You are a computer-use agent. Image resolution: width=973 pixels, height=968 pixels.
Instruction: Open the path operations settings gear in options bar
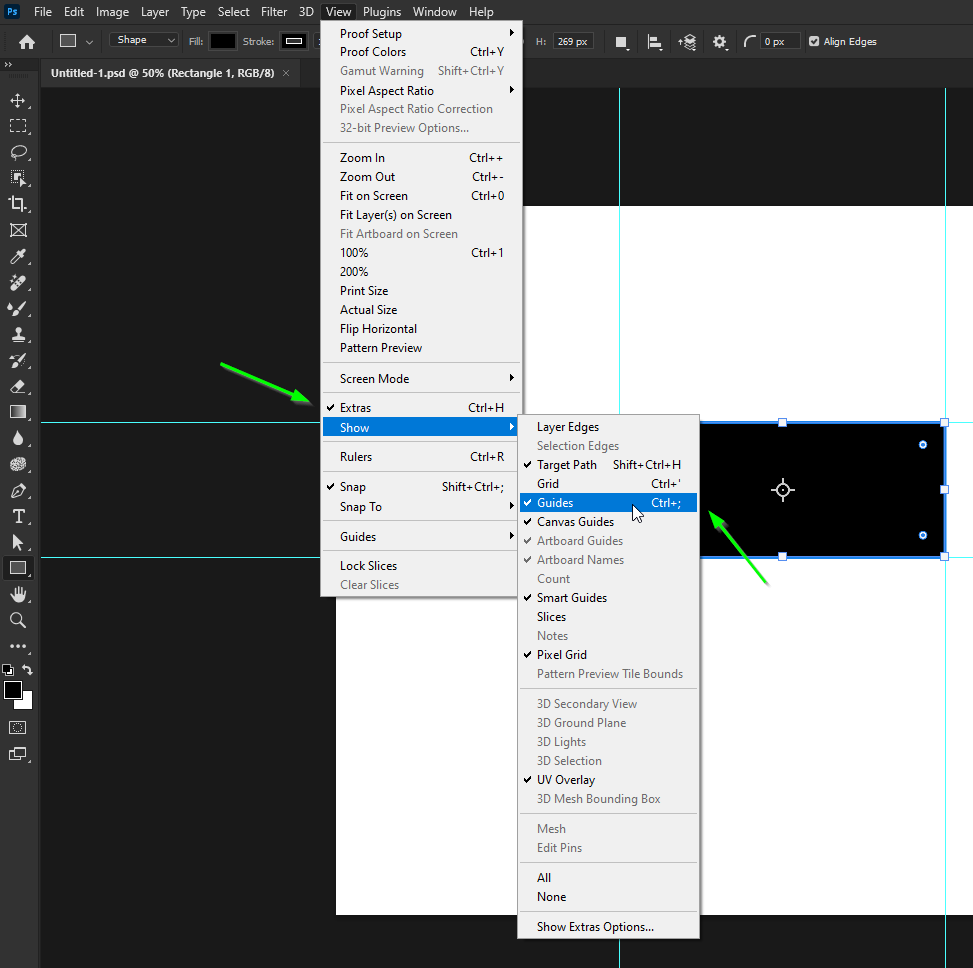(x=719, y=42)
